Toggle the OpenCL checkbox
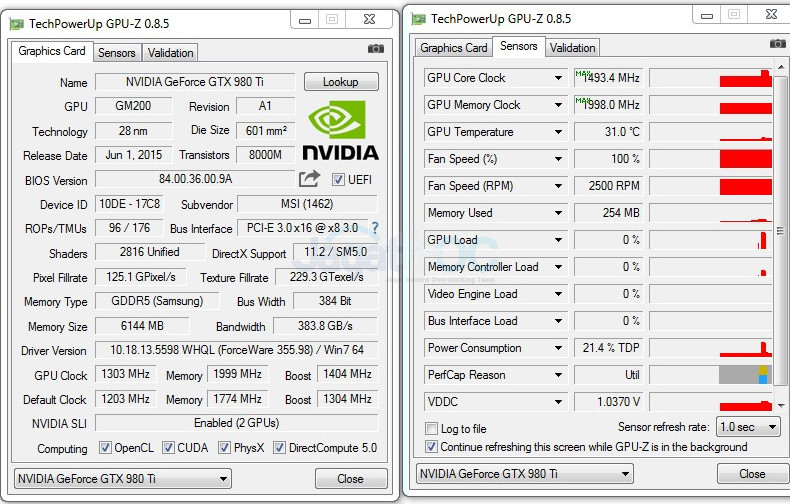The height and width of the screenshot is (504, 790). pyautogui.click(x=105, y=448)
